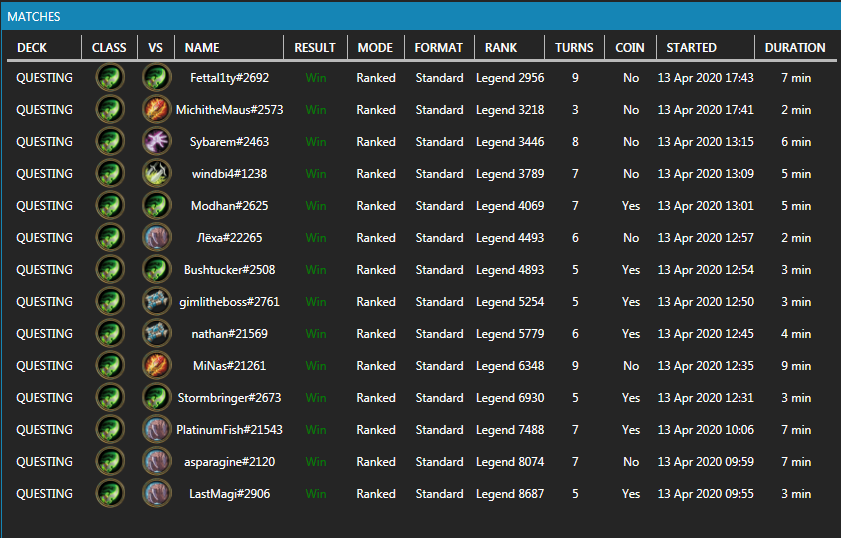
Task: Select opponent name Fettal1ty#2692
Action: click(230, 78)
